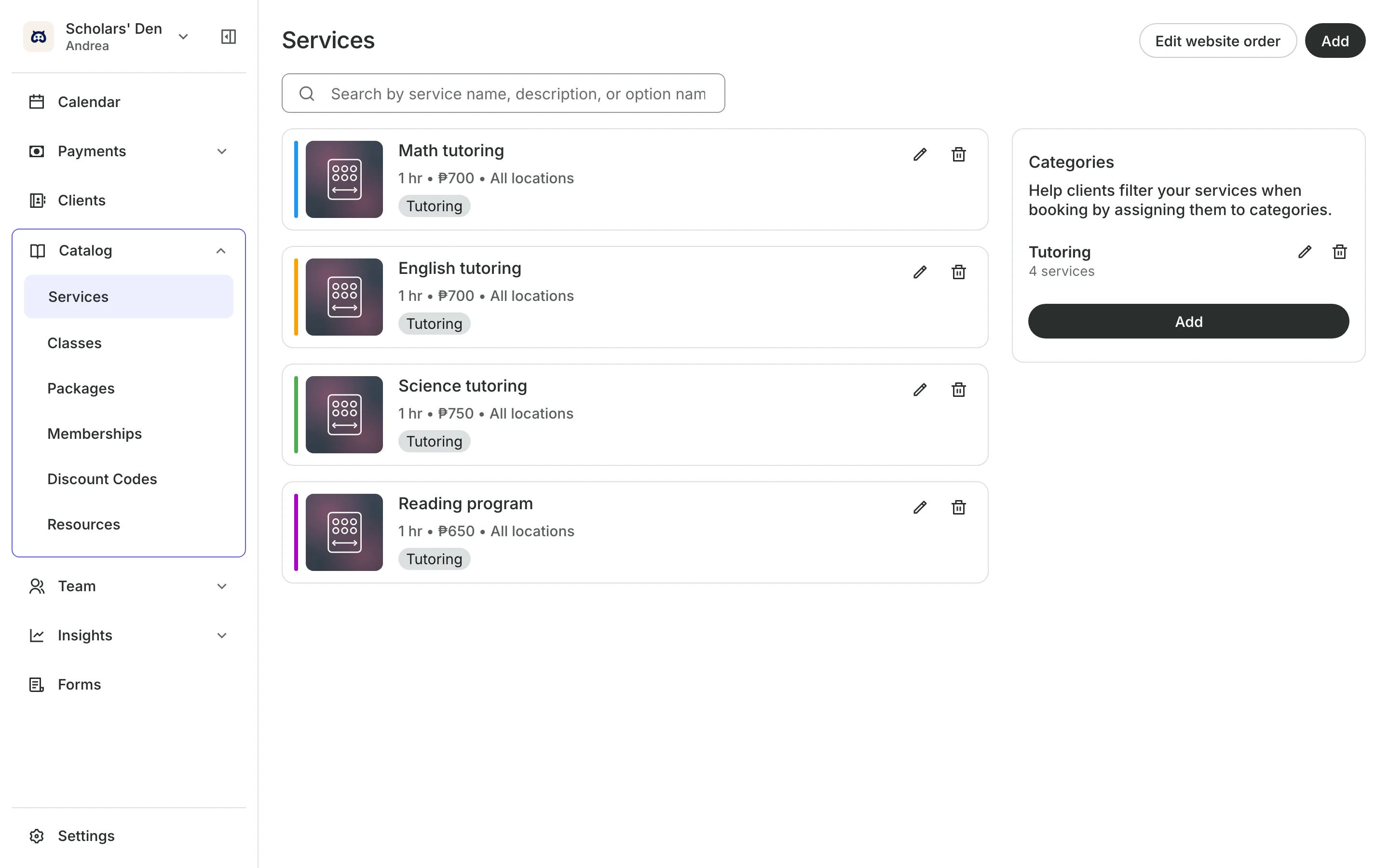Click Tutoring tag on Math tutoring
This screenshot has width=1389, height=868.
coord(434,206)
